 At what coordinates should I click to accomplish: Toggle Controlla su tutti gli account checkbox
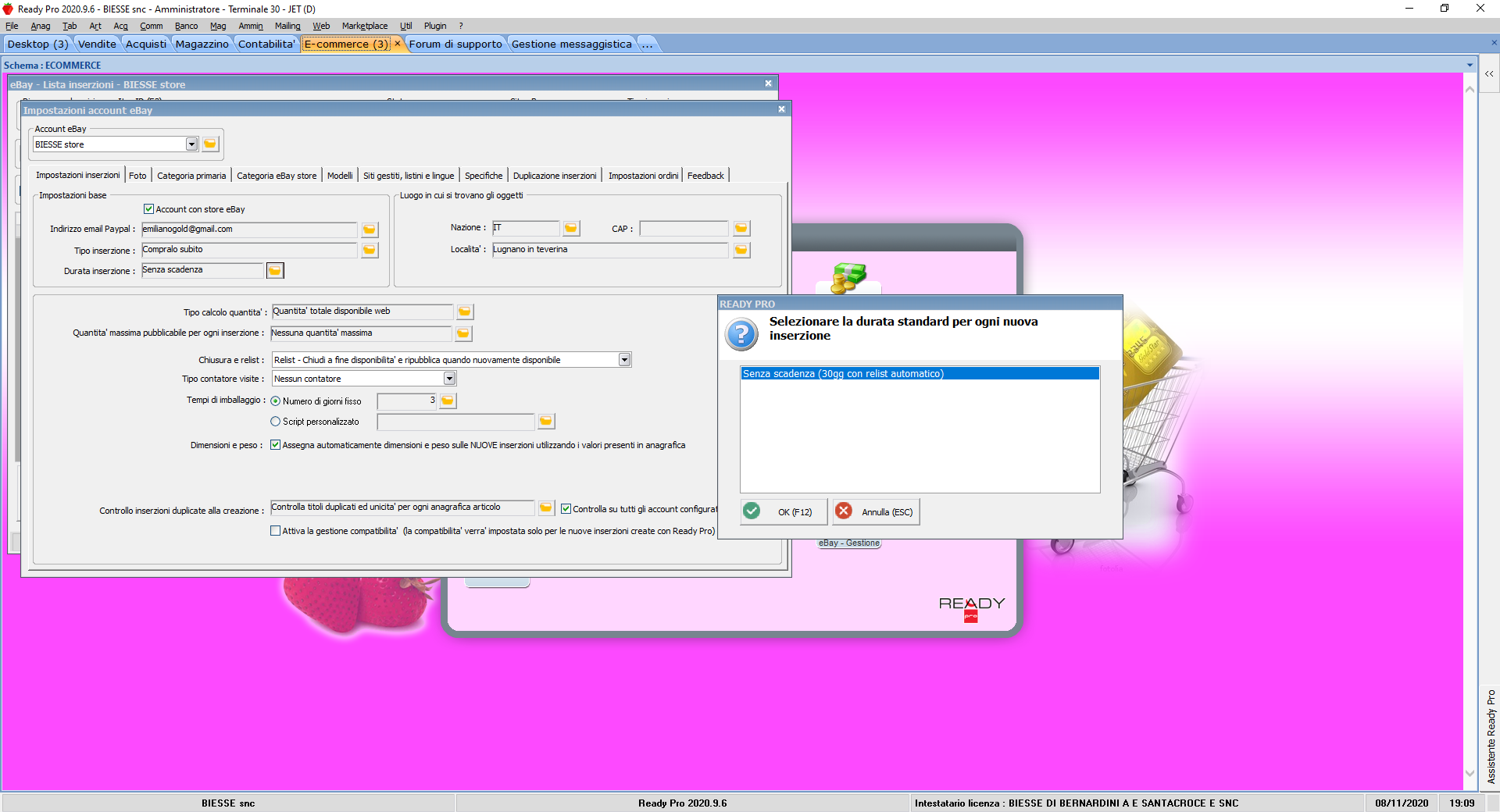566,509
